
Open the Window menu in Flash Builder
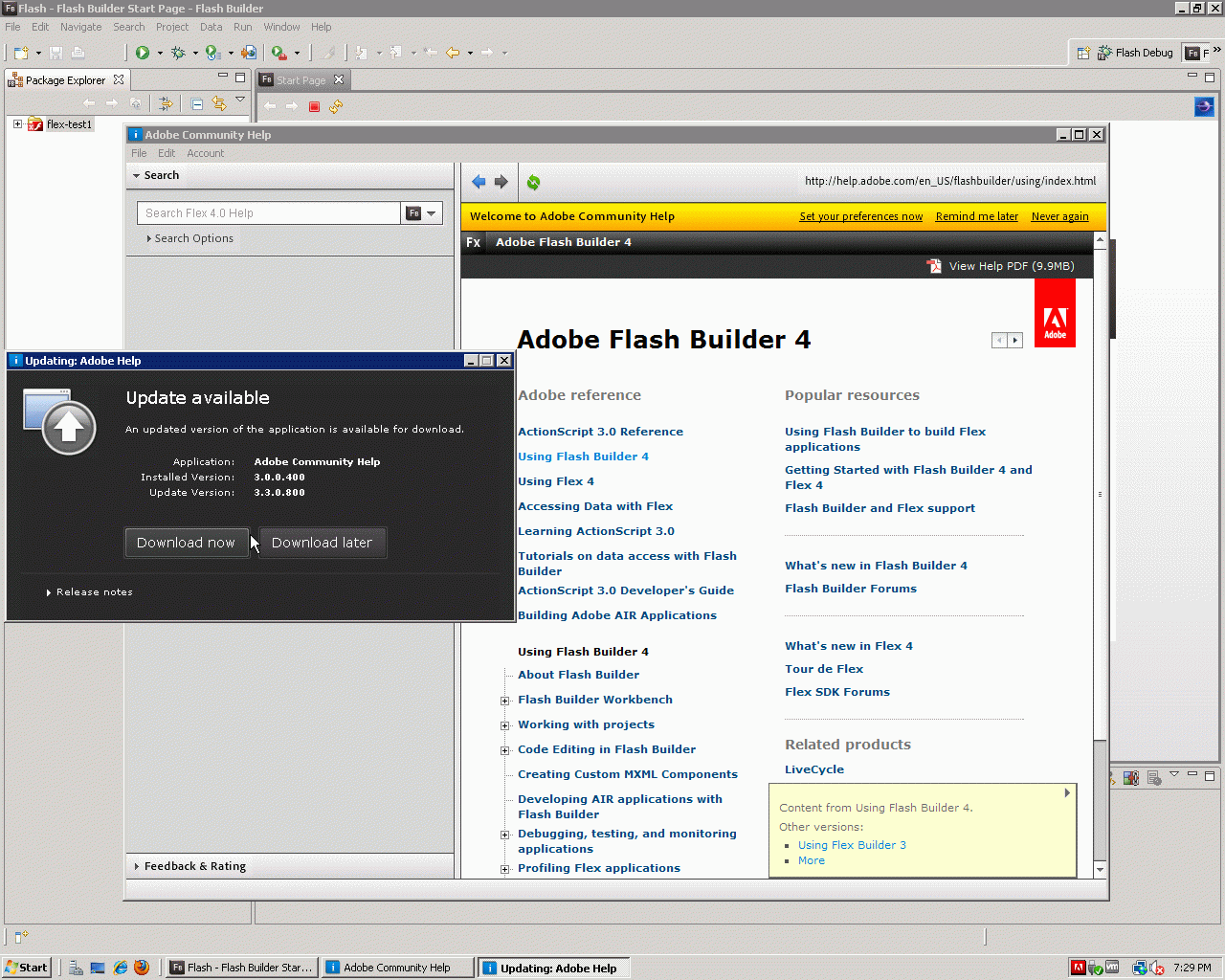click(x=281, y=27)
